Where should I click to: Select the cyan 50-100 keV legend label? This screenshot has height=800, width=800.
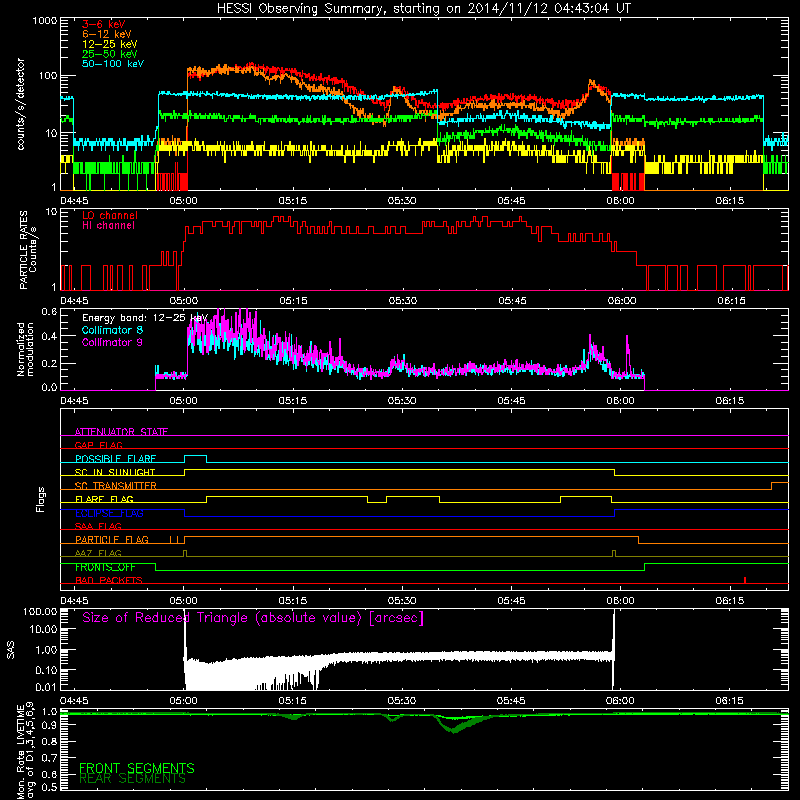113,64
